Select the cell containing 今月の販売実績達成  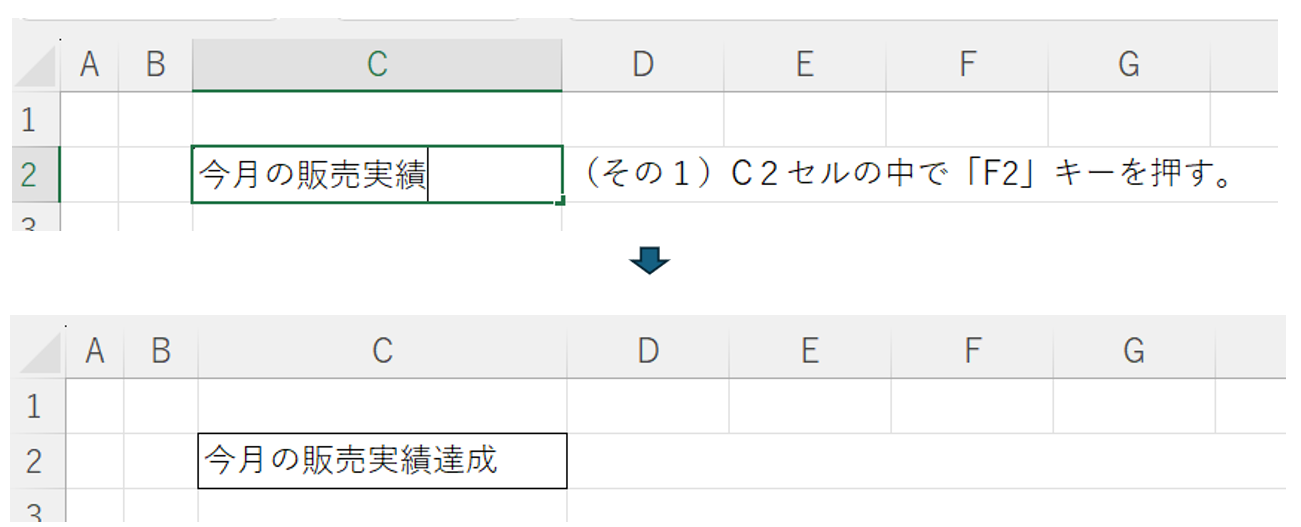coord(382,461)
